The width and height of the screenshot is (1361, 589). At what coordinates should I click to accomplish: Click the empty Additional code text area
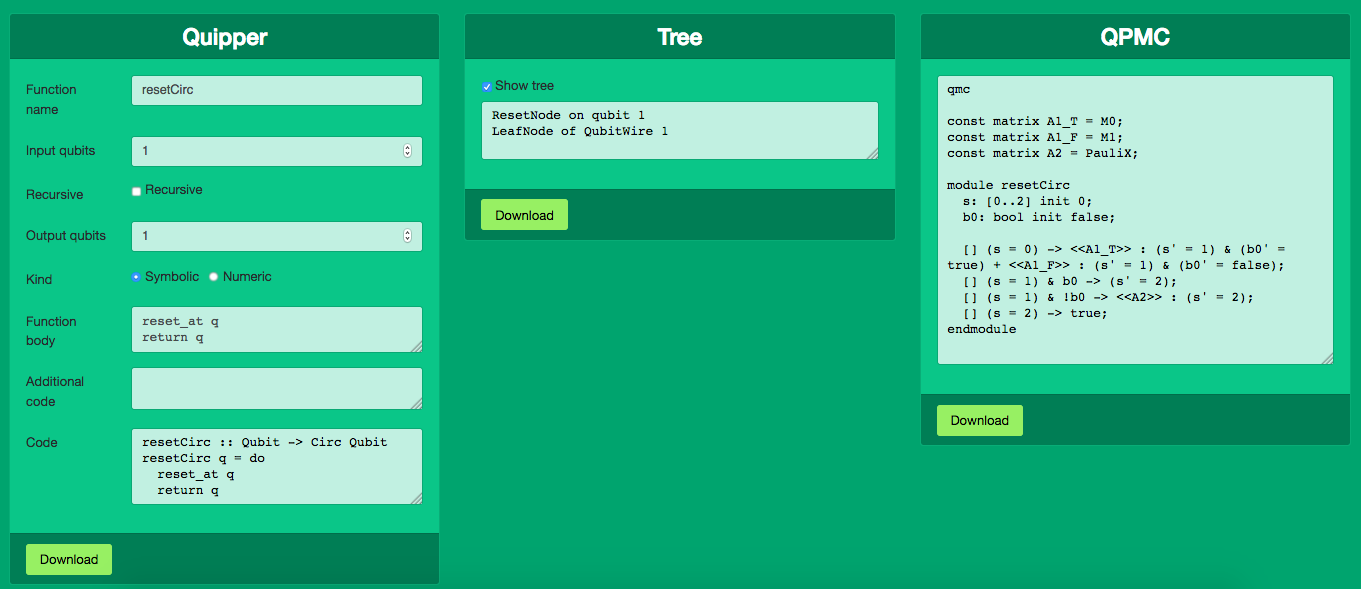point(276,388)
